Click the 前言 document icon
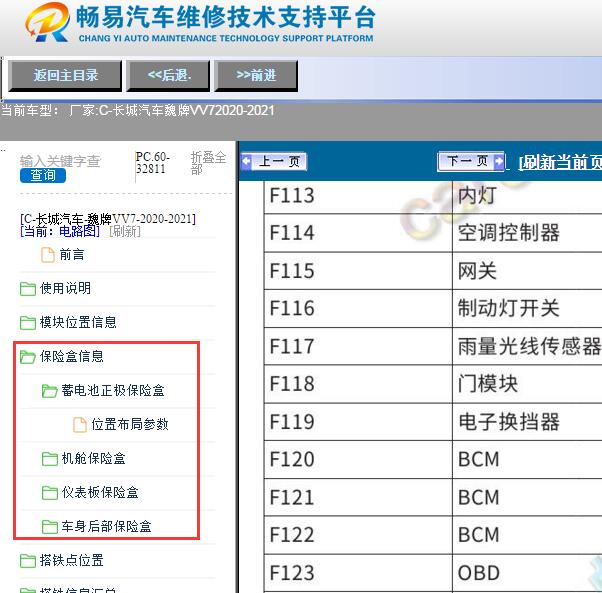This screenshot has width=602, height=593. pos(48,255)
